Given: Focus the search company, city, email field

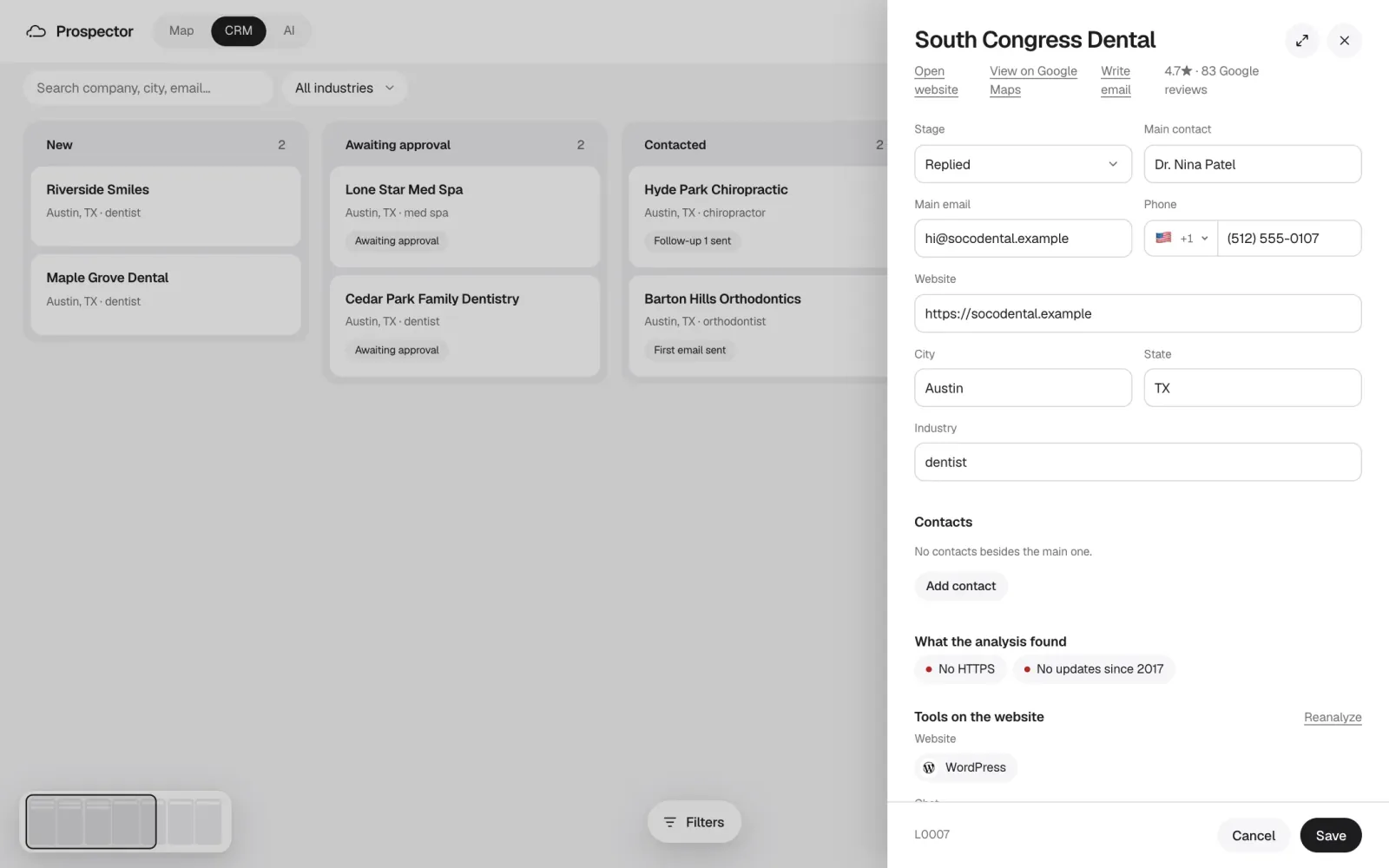Looking at the screenshot, I should click(148, 88).
